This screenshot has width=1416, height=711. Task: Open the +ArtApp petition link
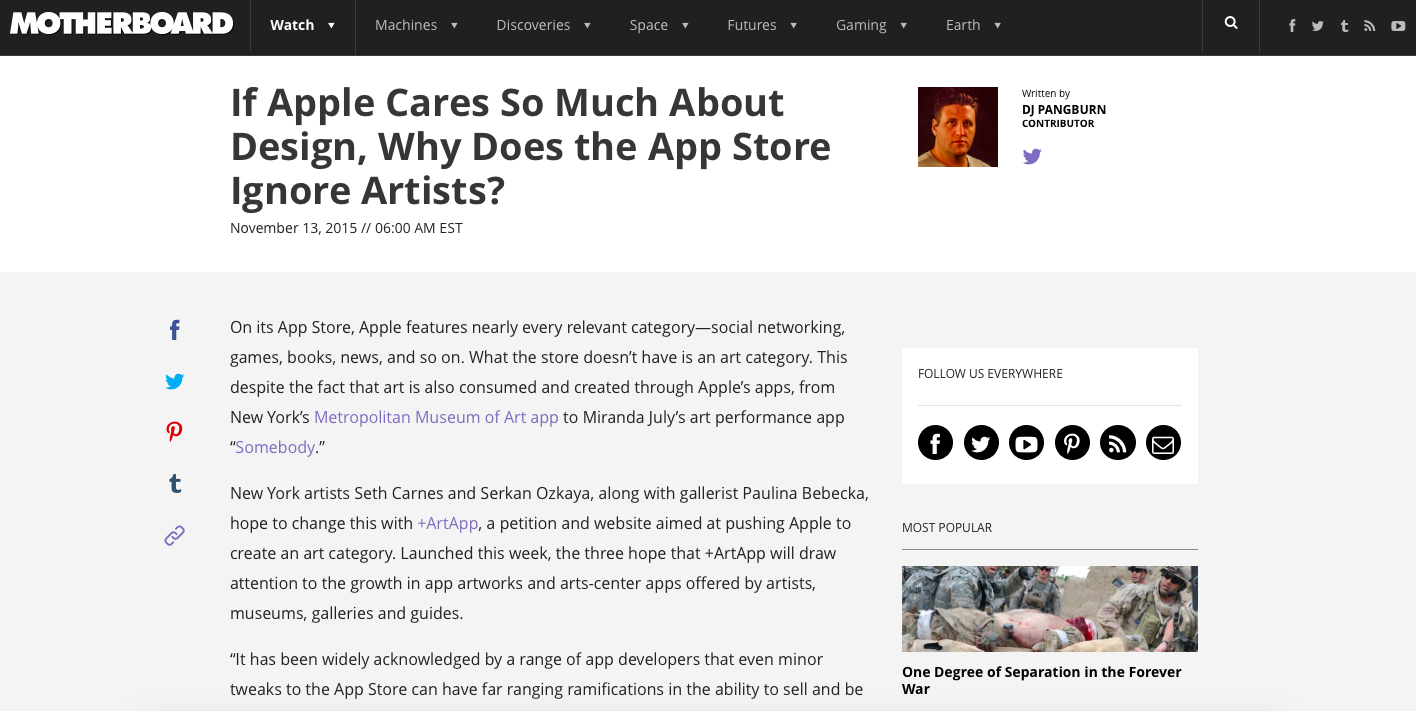click(x=448, y=523)
